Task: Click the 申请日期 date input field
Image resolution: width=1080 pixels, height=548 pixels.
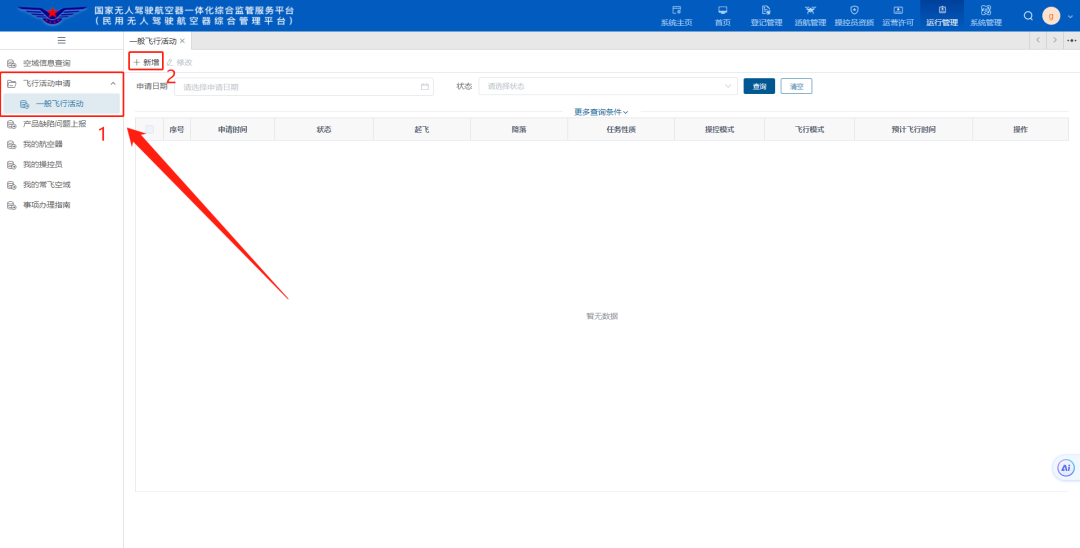Action: 300,87
